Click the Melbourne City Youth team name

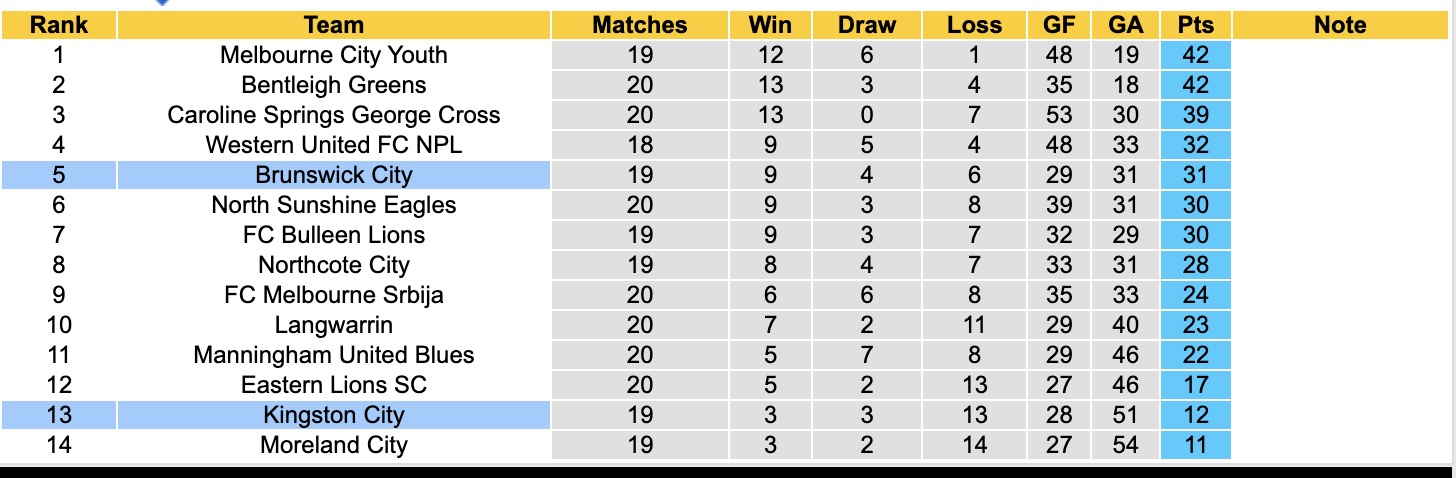coord(333,55)
